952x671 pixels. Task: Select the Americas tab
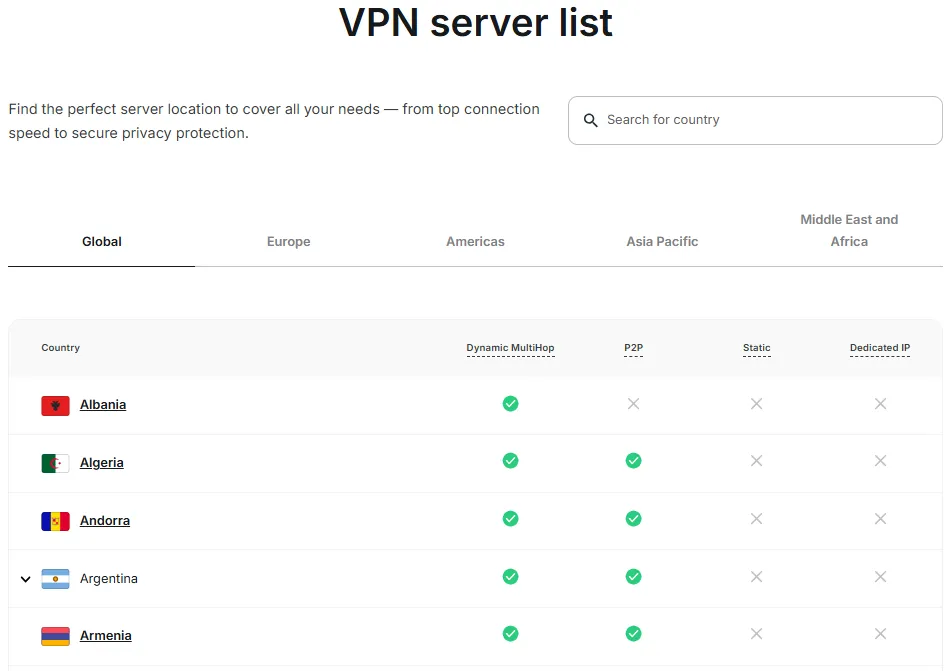tap(475, 241)
